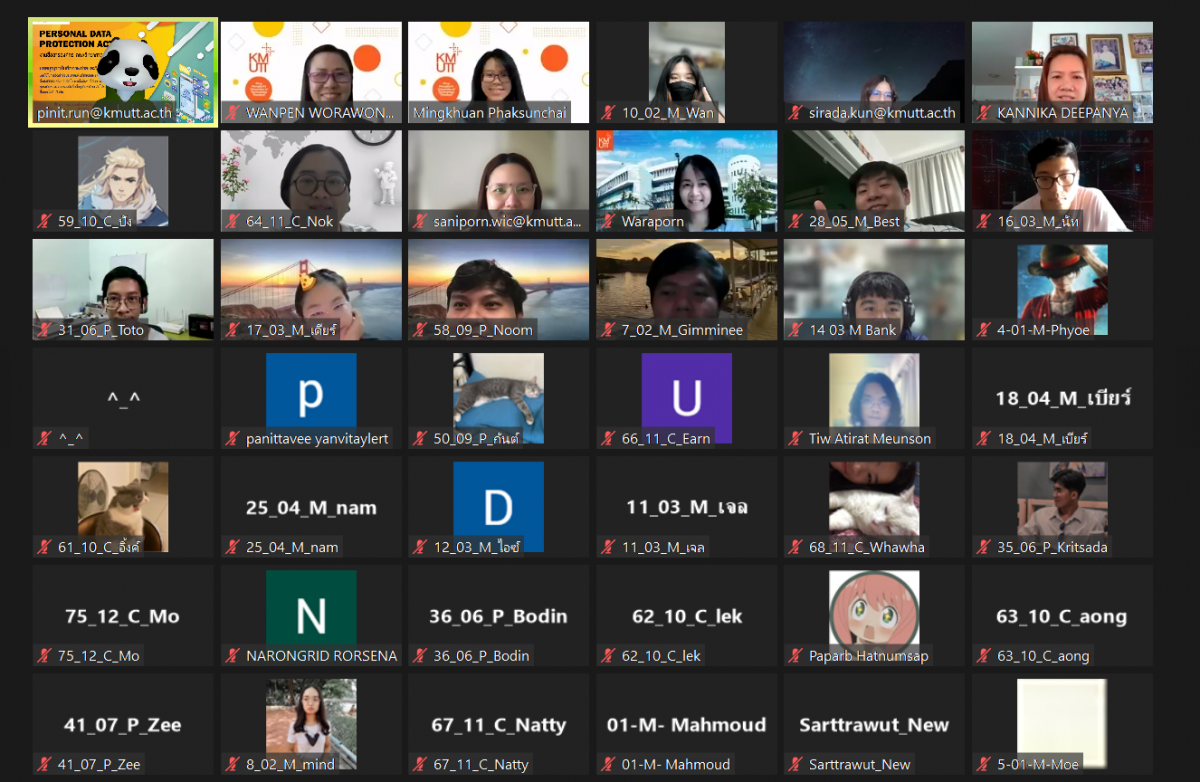Click 62_10_C_lek's muted mic icon

[608, 656]
